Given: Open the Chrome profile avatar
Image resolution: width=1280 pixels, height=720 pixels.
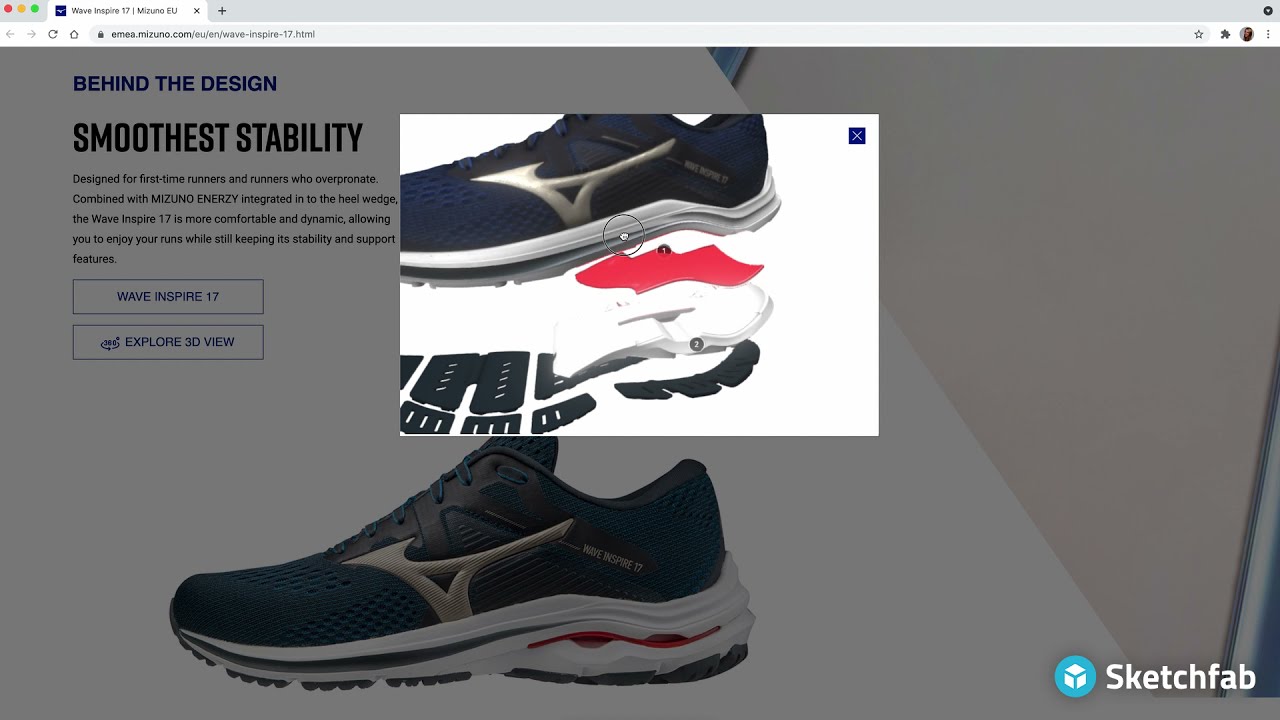Looking at the screenshot, I should tap(1247, 34).
